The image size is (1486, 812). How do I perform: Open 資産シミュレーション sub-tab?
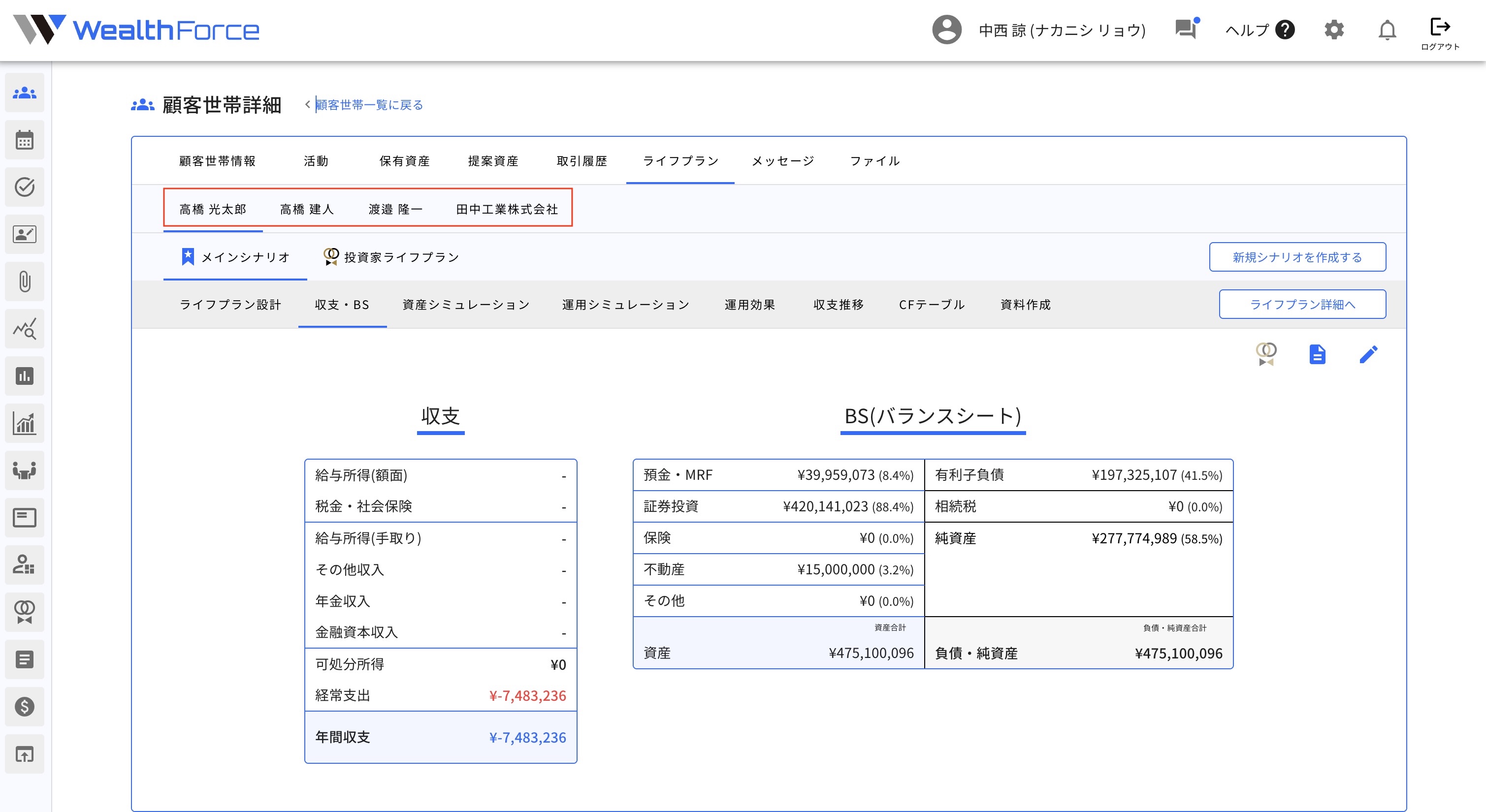click(466, 305)
